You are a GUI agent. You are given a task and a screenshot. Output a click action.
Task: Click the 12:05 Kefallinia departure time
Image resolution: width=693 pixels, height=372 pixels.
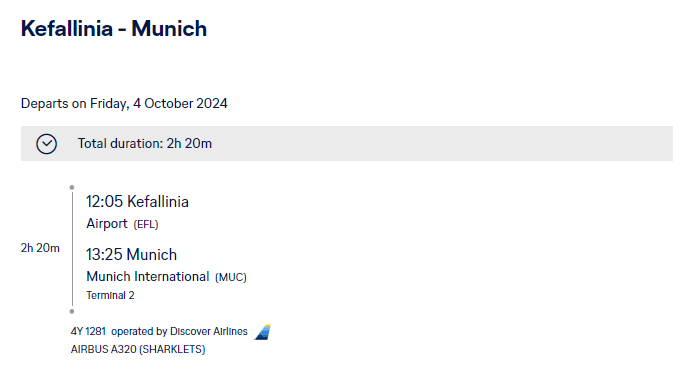137,201
